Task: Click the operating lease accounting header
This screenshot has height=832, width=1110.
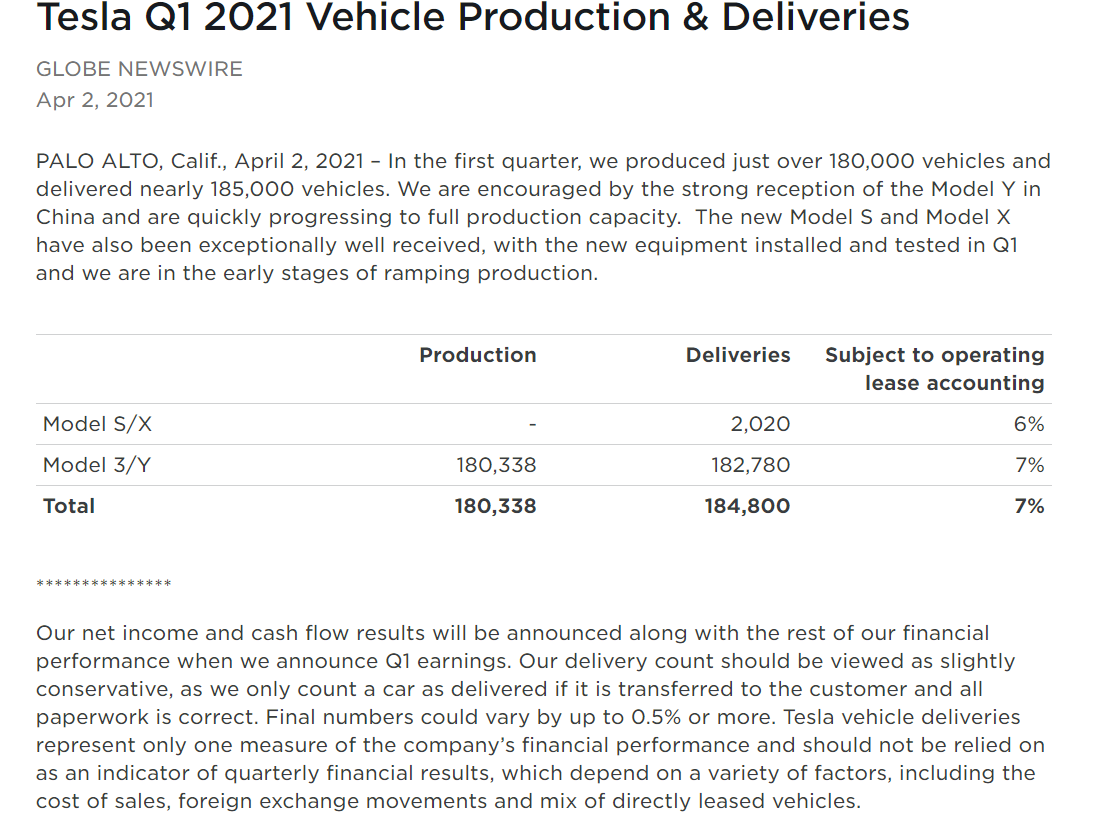Action: pos(934,369)
